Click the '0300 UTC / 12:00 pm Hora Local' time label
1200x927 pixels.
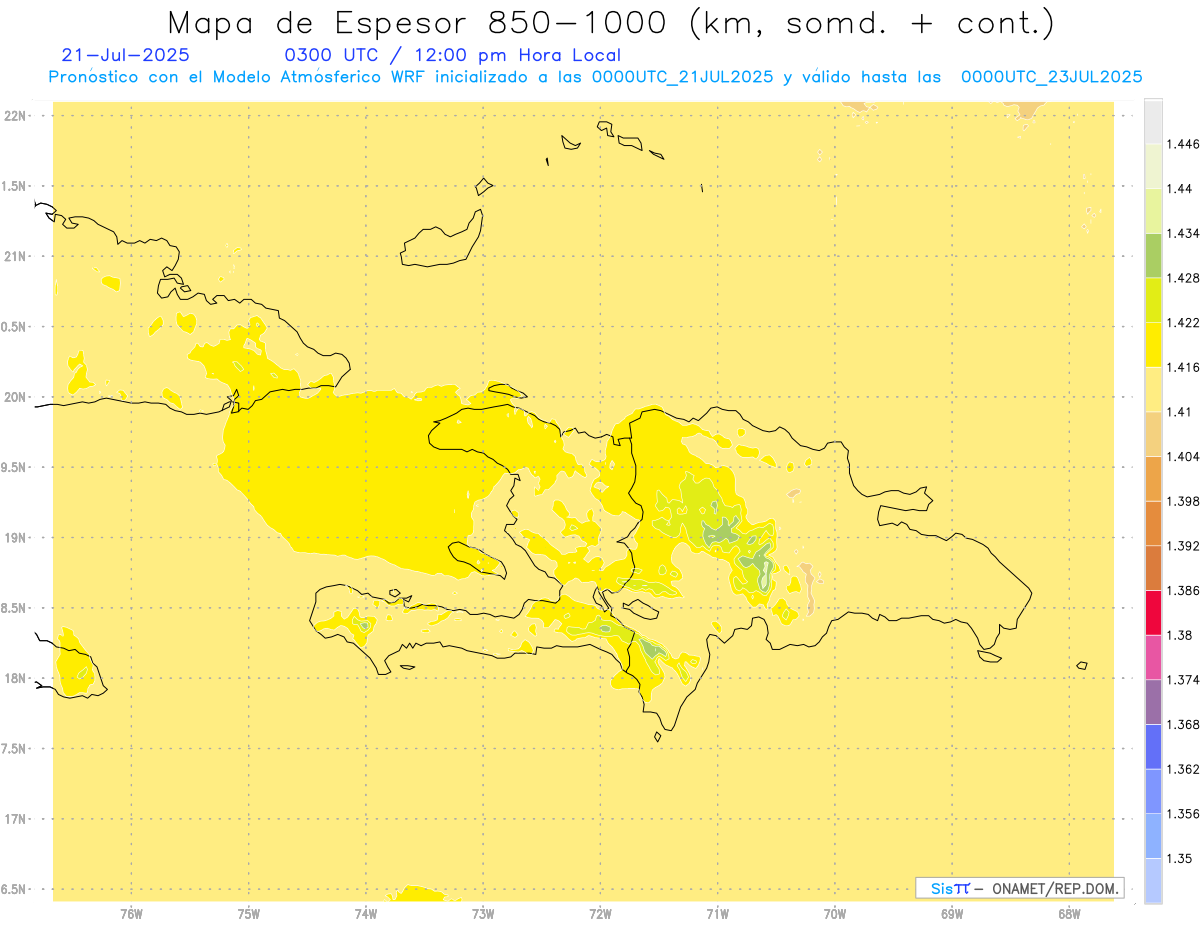pos(453,55)
